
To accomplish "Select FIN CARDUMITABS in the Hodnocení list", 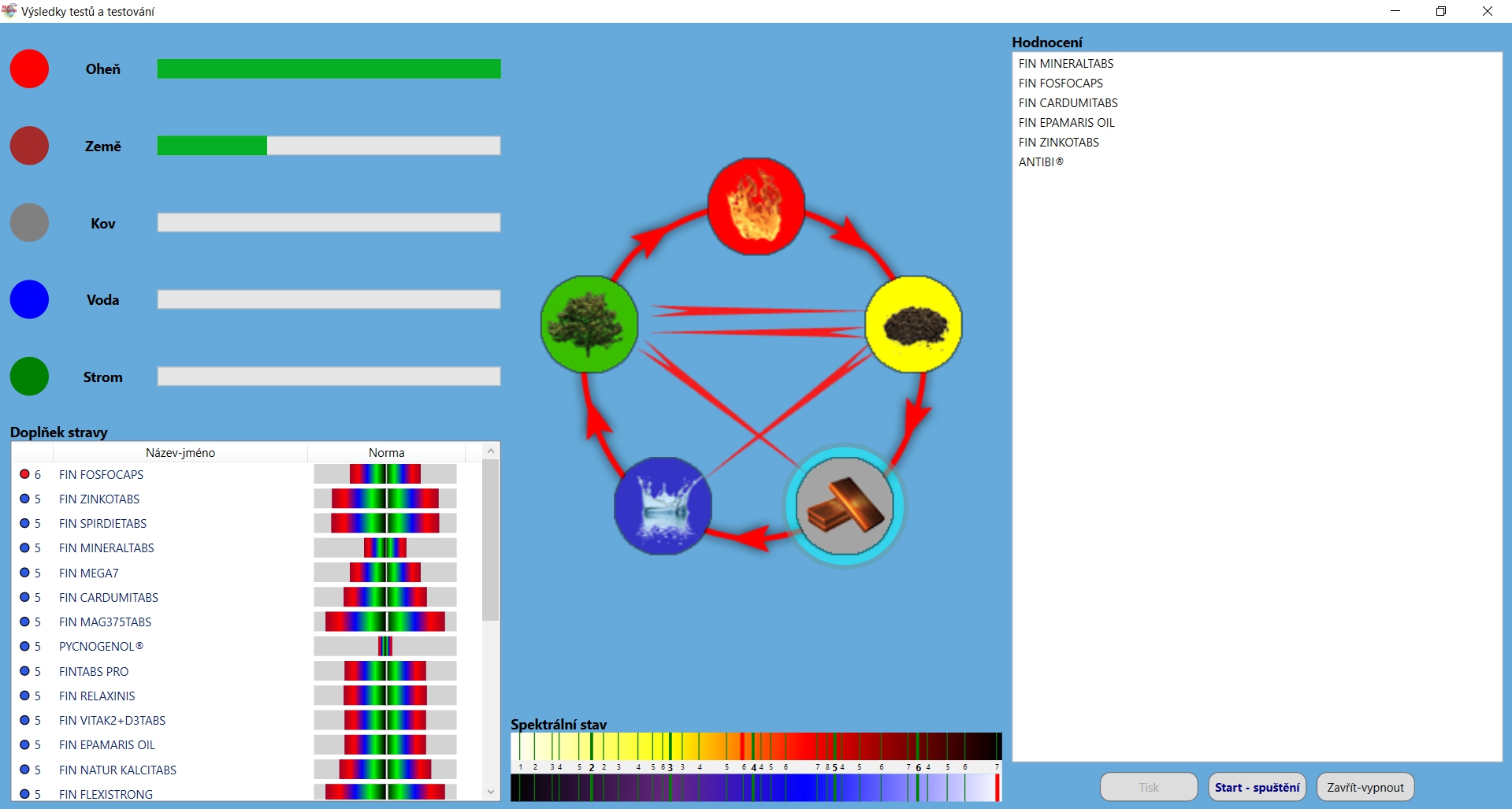I will click(1068, 103).
